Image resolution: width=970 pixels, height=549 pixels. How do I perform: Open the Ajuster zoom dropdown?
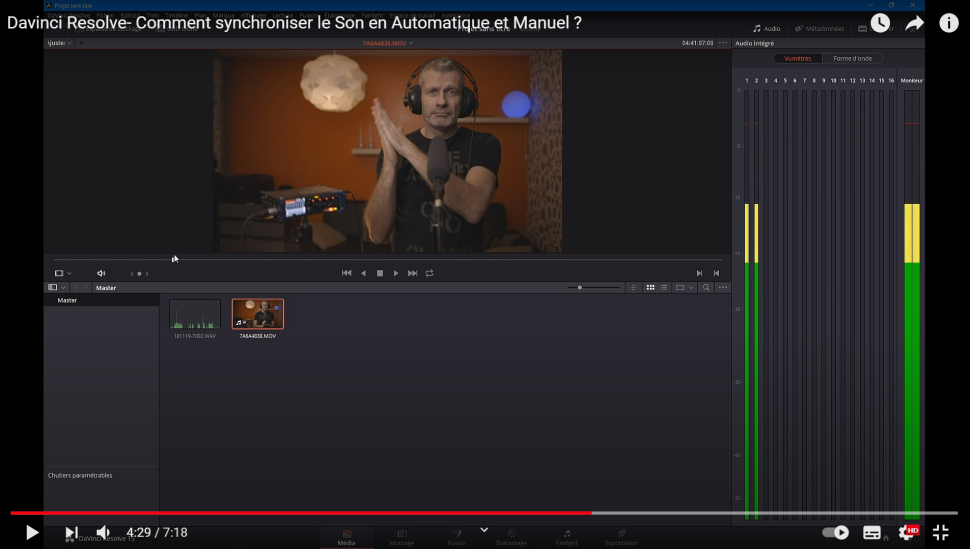59,43
